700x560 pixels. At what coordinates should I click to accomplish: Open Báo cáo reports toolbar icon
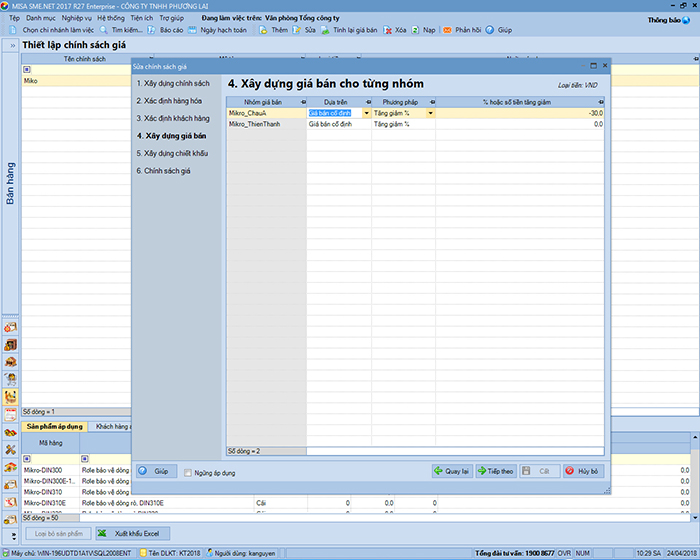151,30
